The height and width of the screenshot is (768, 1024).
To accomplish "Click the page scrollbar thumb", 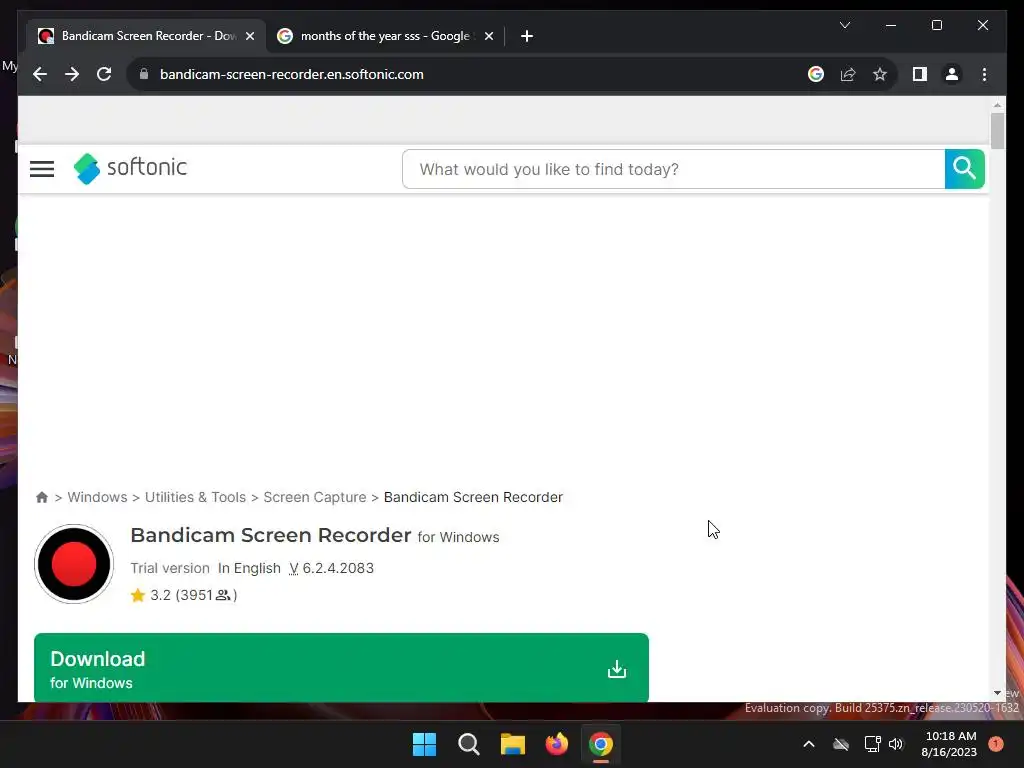I will point(997,131).
